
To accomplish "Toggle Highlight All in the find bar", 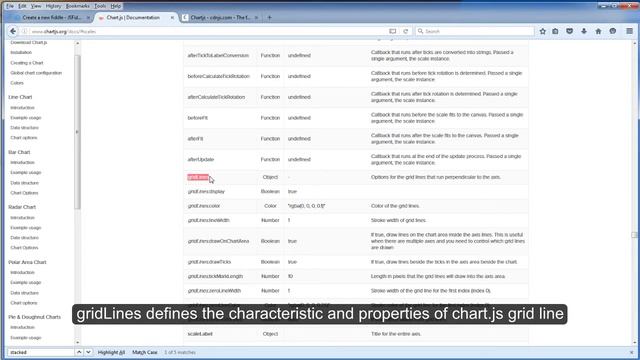I will (111, 352).
